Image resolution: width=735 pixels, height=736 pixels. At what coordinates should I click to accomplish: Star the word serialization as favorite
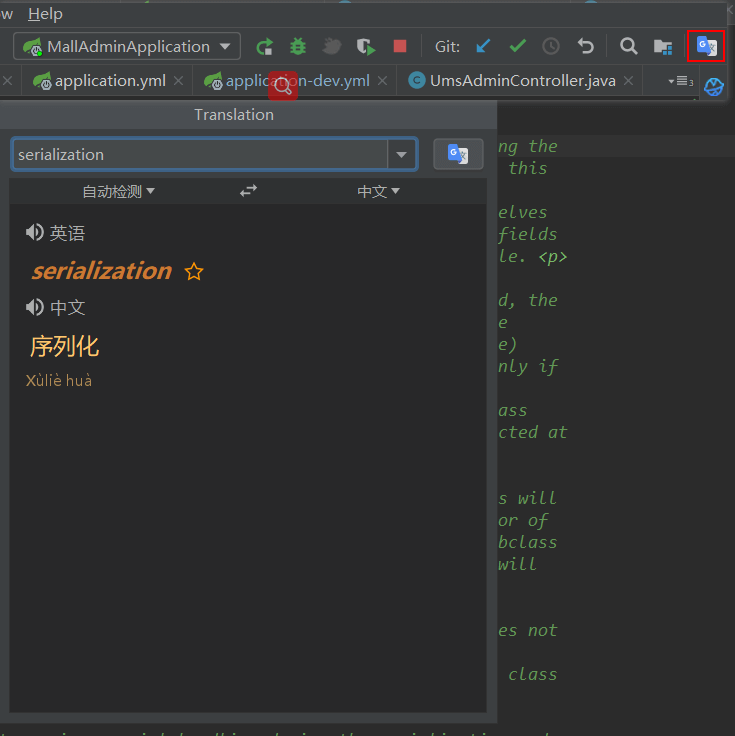pyautogui.click(x=194, y=271)
